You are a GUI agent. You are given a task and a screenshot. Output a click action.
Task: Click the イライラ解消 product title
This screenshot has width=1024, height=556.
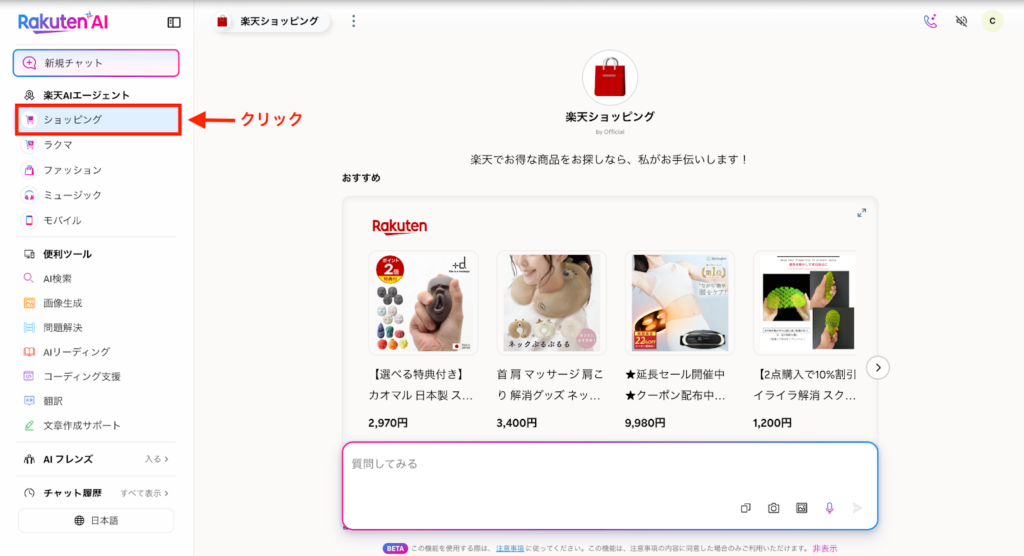(x=804, y=385)
